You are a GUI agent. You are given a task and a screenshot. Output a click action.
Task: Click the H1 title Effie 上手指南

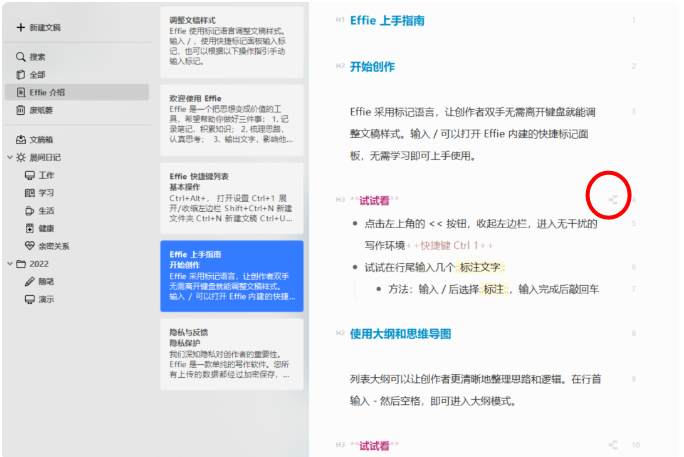pyautogui.click(x=387, y=20)
